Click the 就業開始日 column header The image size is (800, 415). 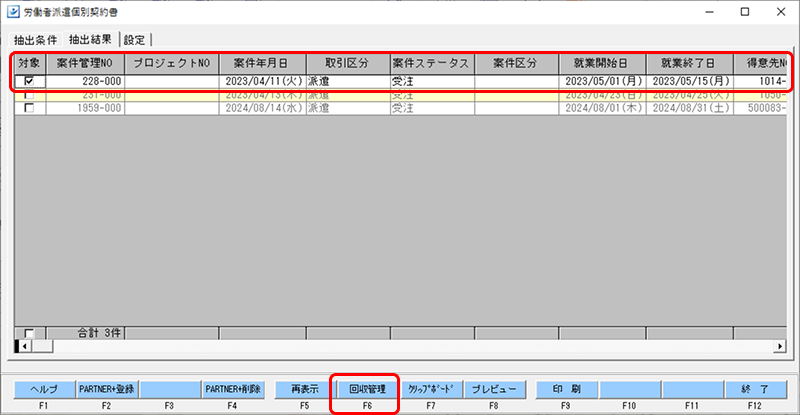tap(603, 63)
